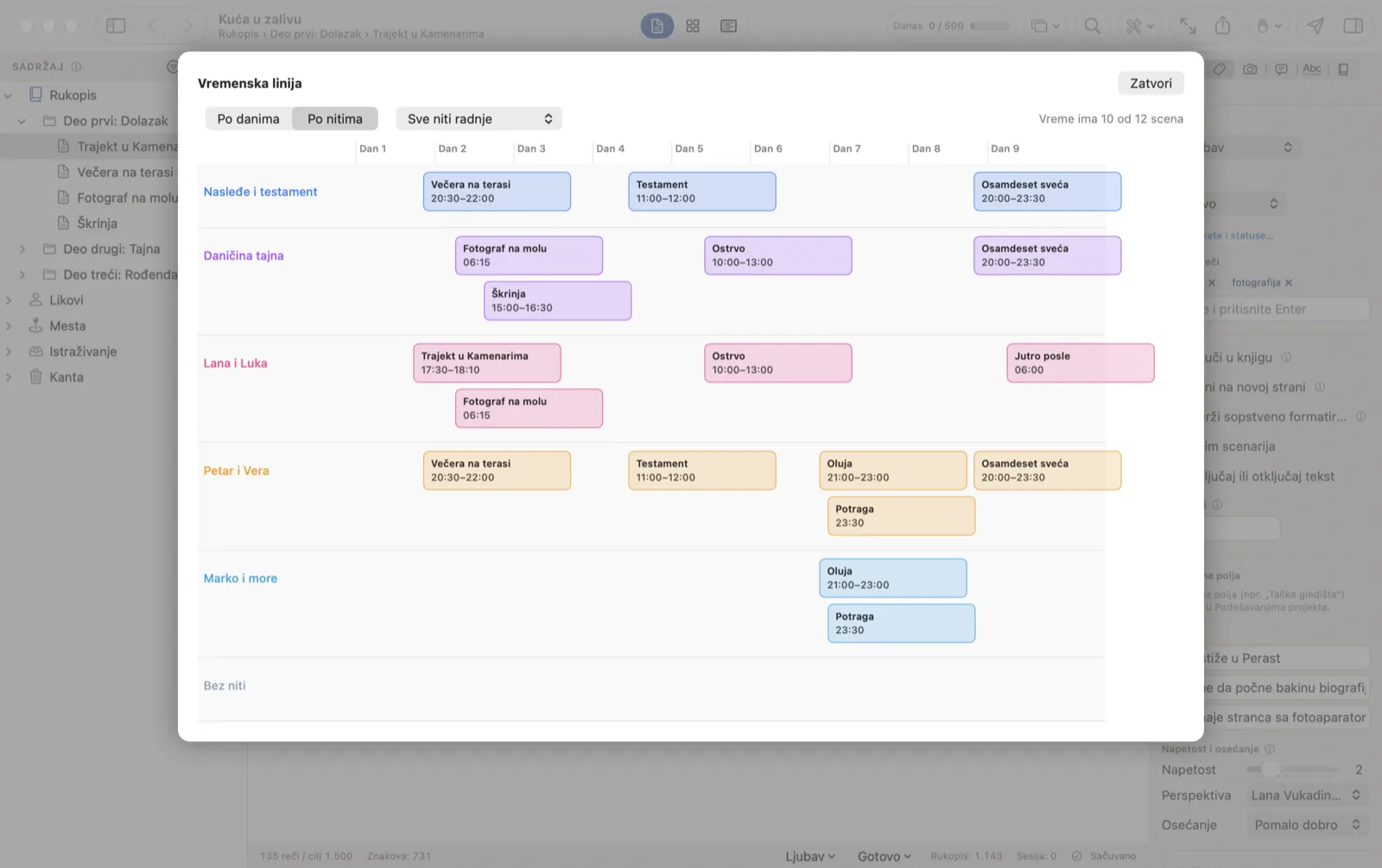1382x868 pixels.
Task: Expand the Istraživanje group
Action: pyautogui.click(x=9, y=352)
